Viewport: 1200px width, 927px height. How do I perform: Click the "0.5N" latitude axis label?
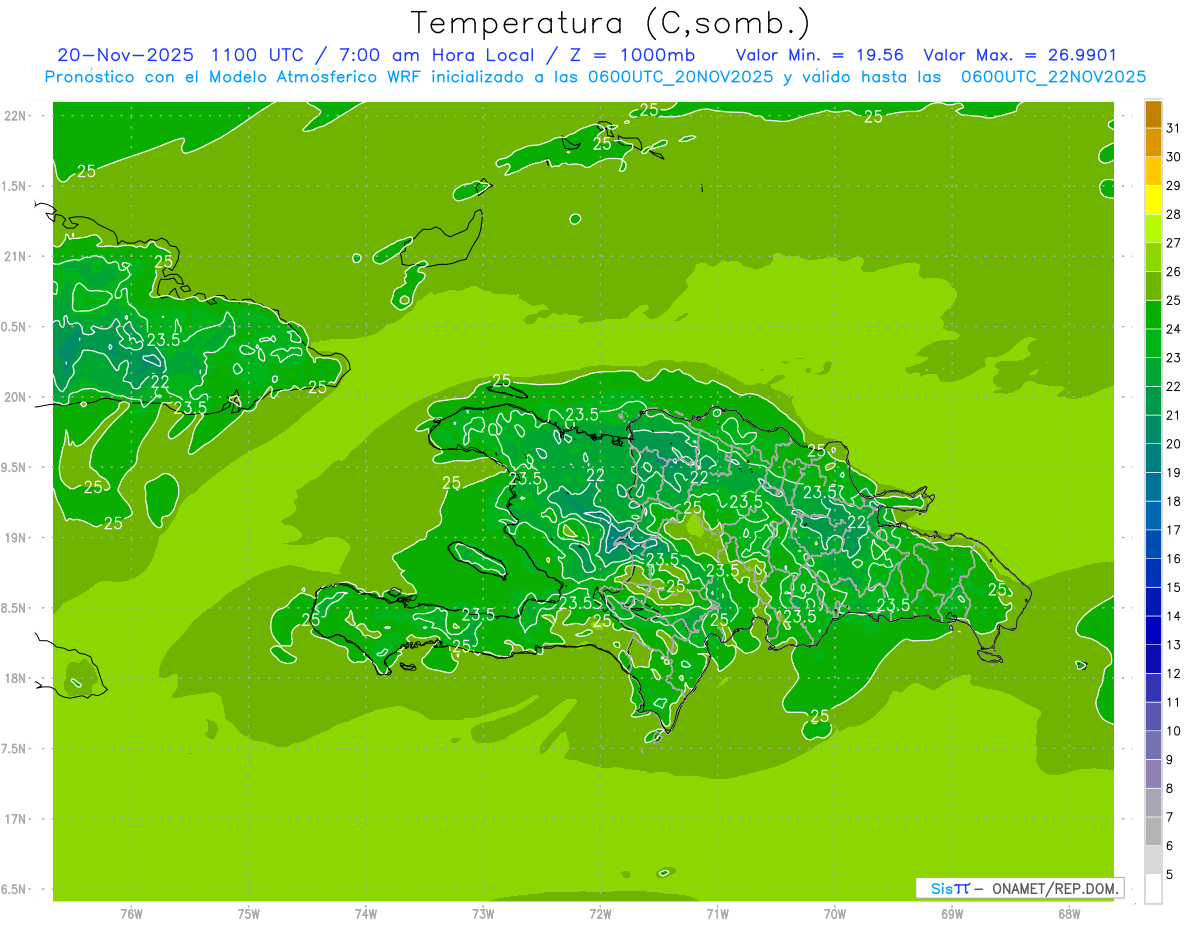pos(15,327)
